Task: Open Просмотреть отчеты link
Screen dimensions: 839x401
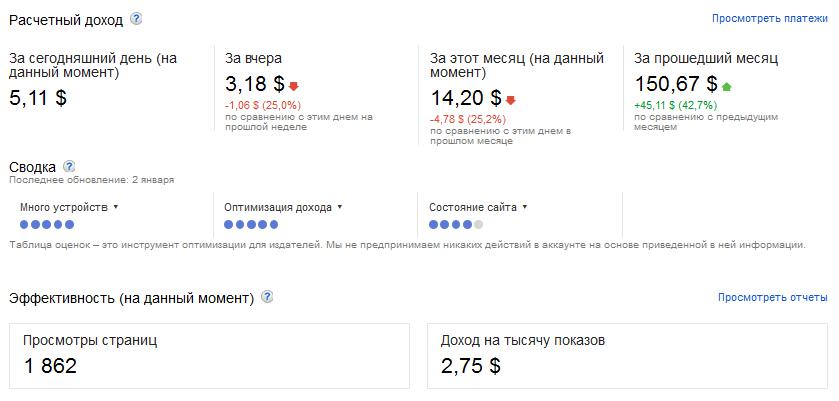Action: click(773, 297)
